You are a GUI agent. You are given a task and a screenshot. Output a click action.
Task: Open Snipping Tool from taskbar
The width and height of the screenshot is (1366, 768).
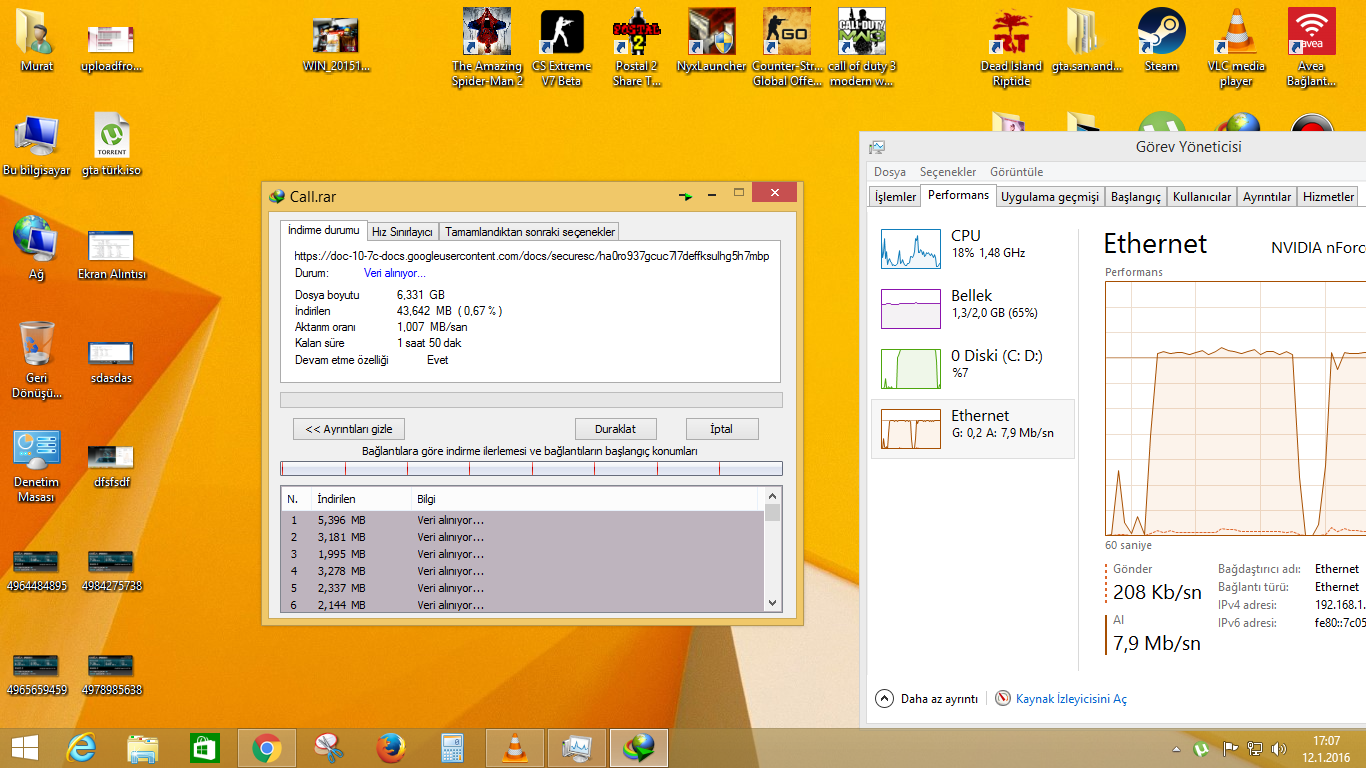pos(329,748)
